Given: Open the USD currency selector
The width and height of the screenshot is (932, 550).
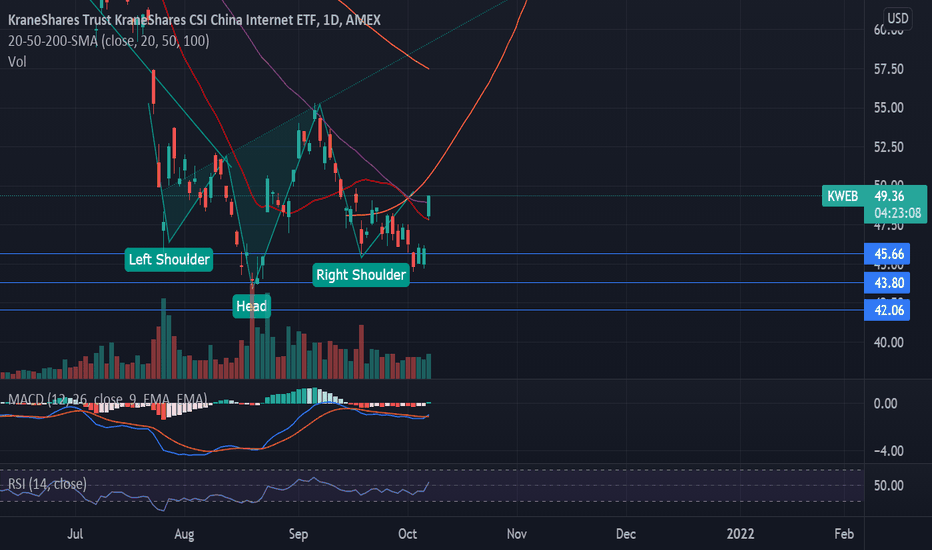Looking at the screenshot, I should (898, 18).
